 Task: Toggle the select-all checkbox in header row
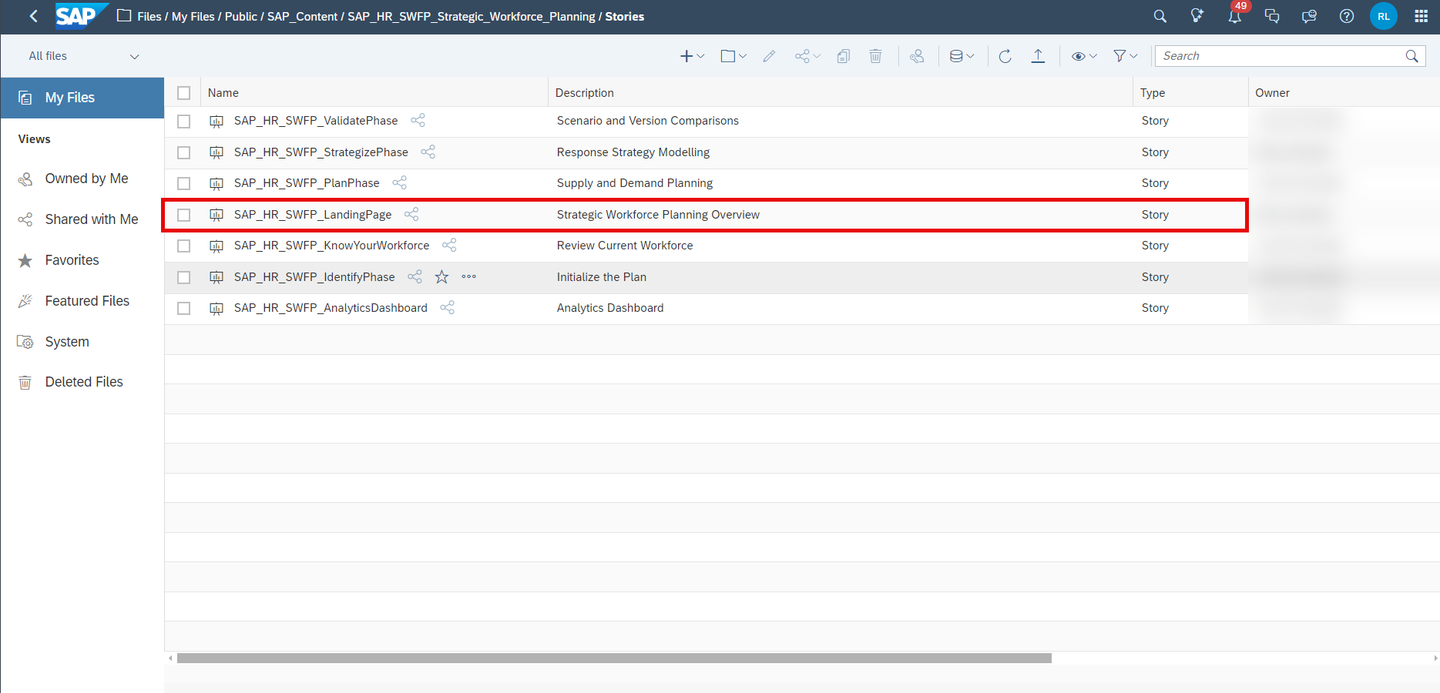coord(184,93)
